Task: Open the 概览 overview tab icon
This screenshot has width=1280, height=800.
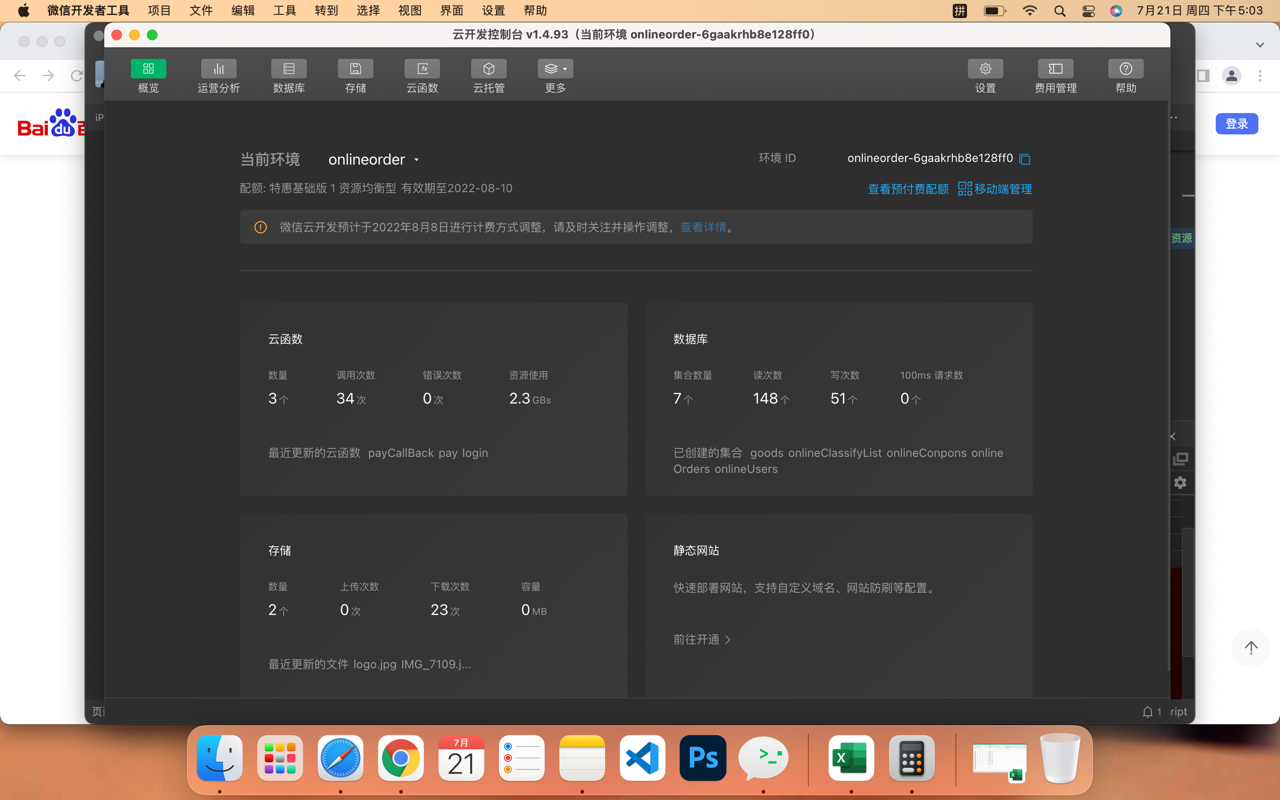Action: pyautogui.click(x=148, y=69)
